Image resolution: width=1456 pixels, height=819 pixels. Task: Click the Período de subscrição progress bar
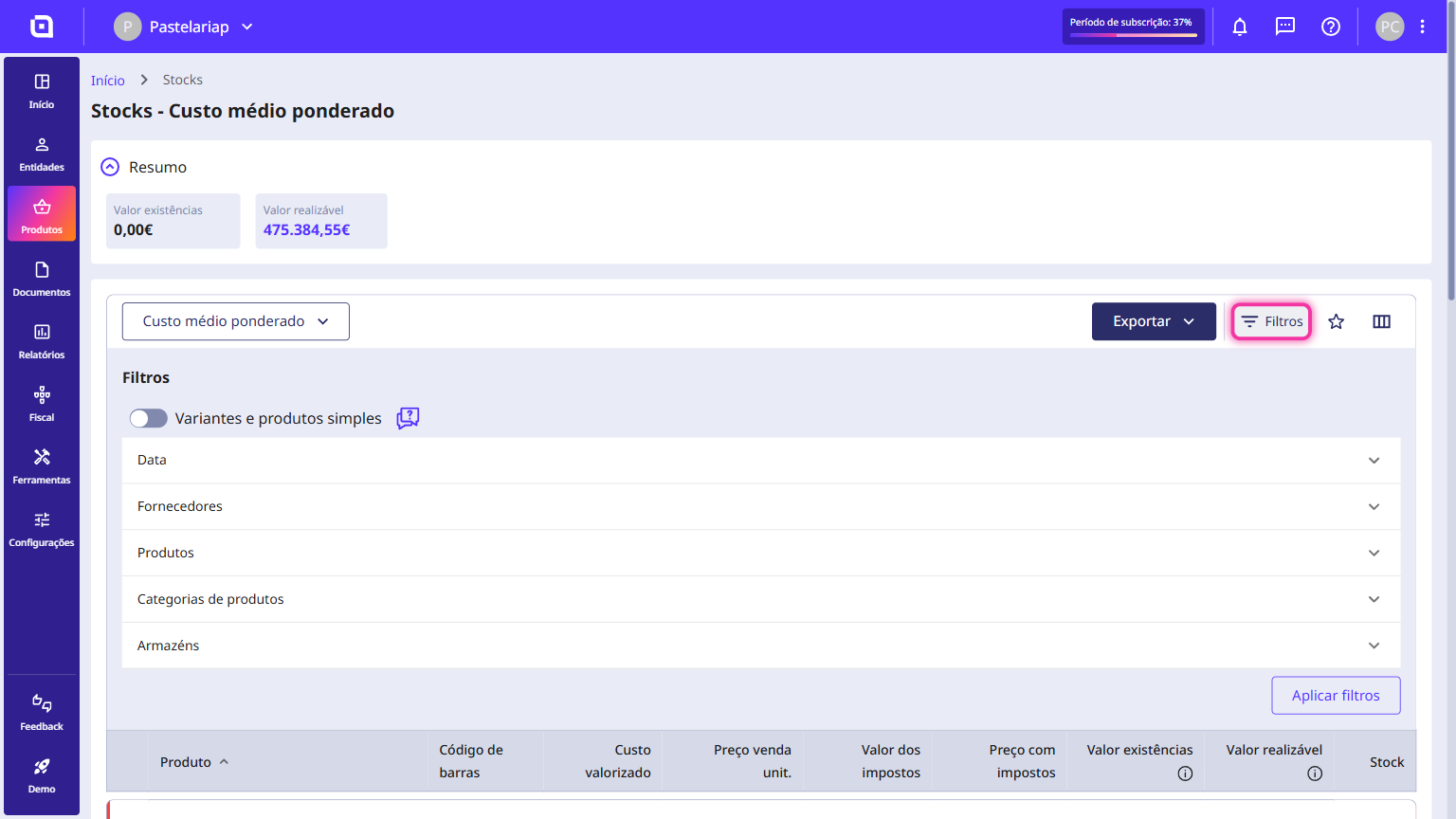pyautogui.click(x=1134, y=27)
